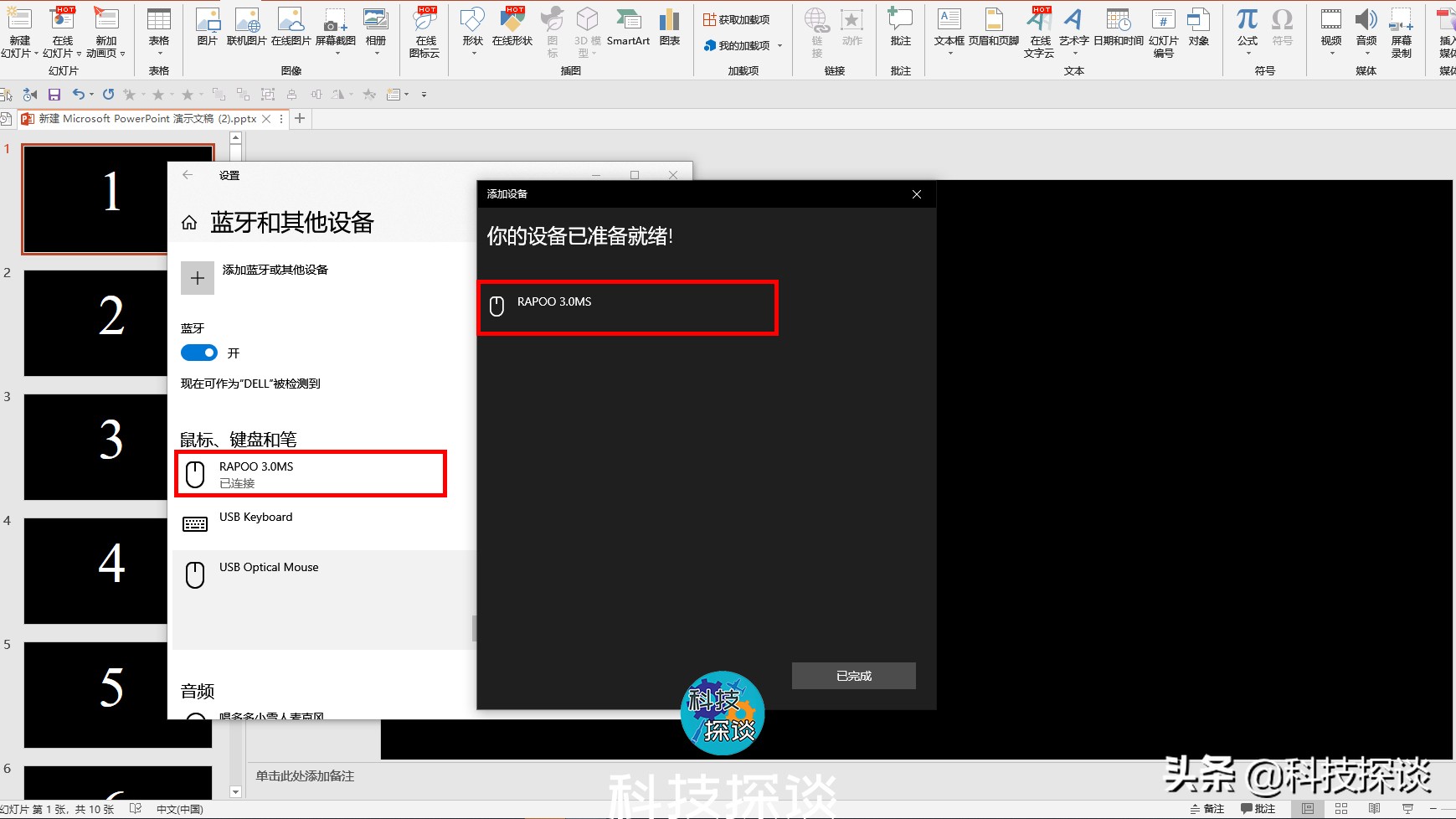Open 在线文字云 word cloud
Viewport: 1456px width, 819px height.
1040,32
